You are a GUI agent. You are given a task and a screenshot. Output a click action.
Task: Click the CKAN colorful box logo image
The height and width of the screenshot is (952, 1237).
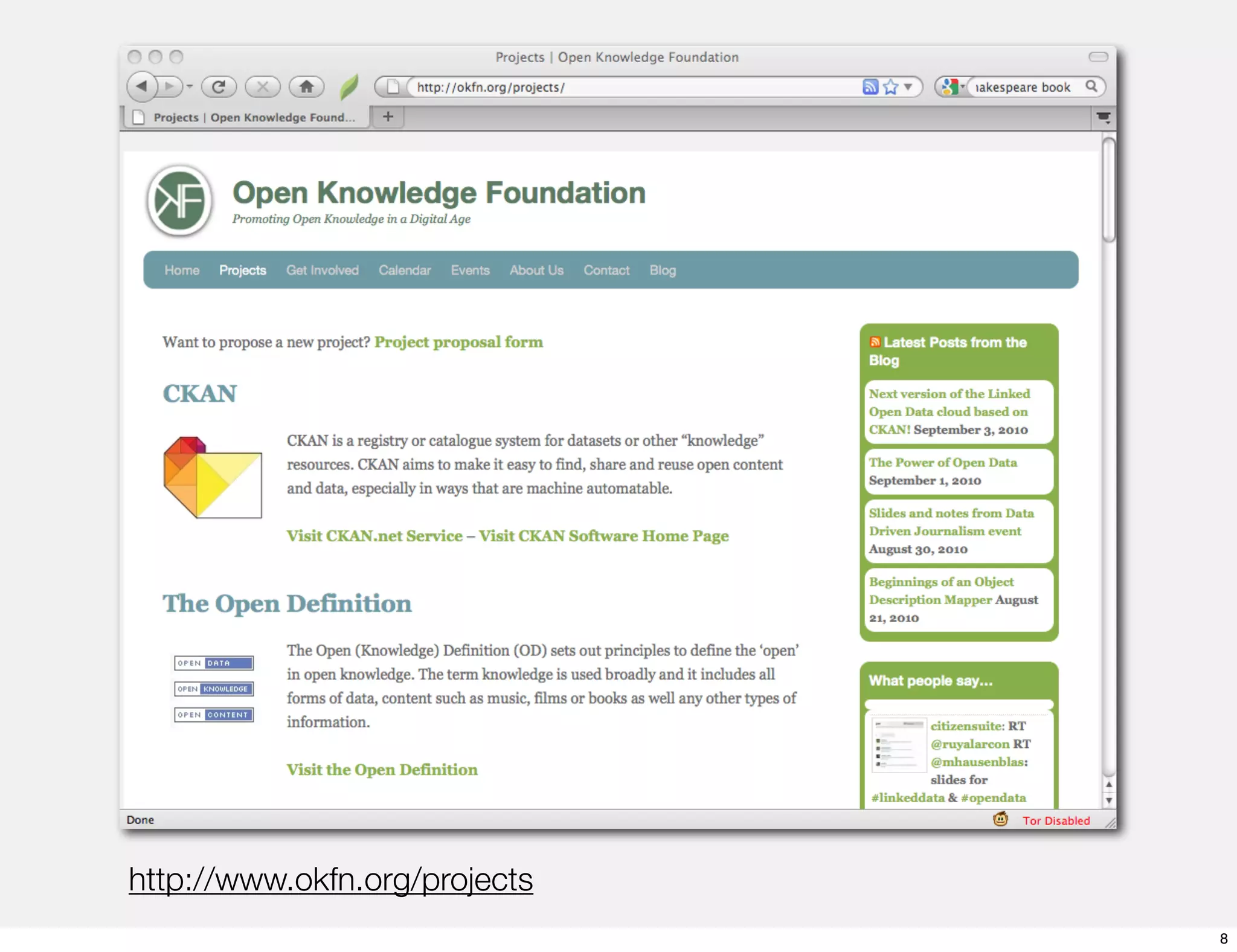pyautogui.click(x=213, y=477)
